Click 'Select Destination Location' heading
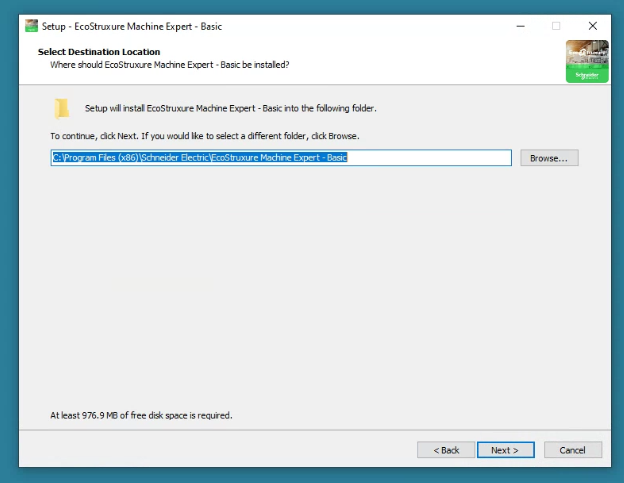624x483 pixels. click(99, 52)
